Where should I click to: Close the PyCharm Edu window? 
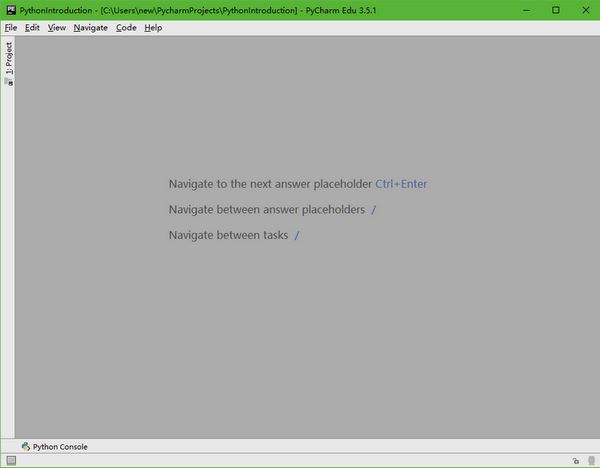click(x=585, y=10)
